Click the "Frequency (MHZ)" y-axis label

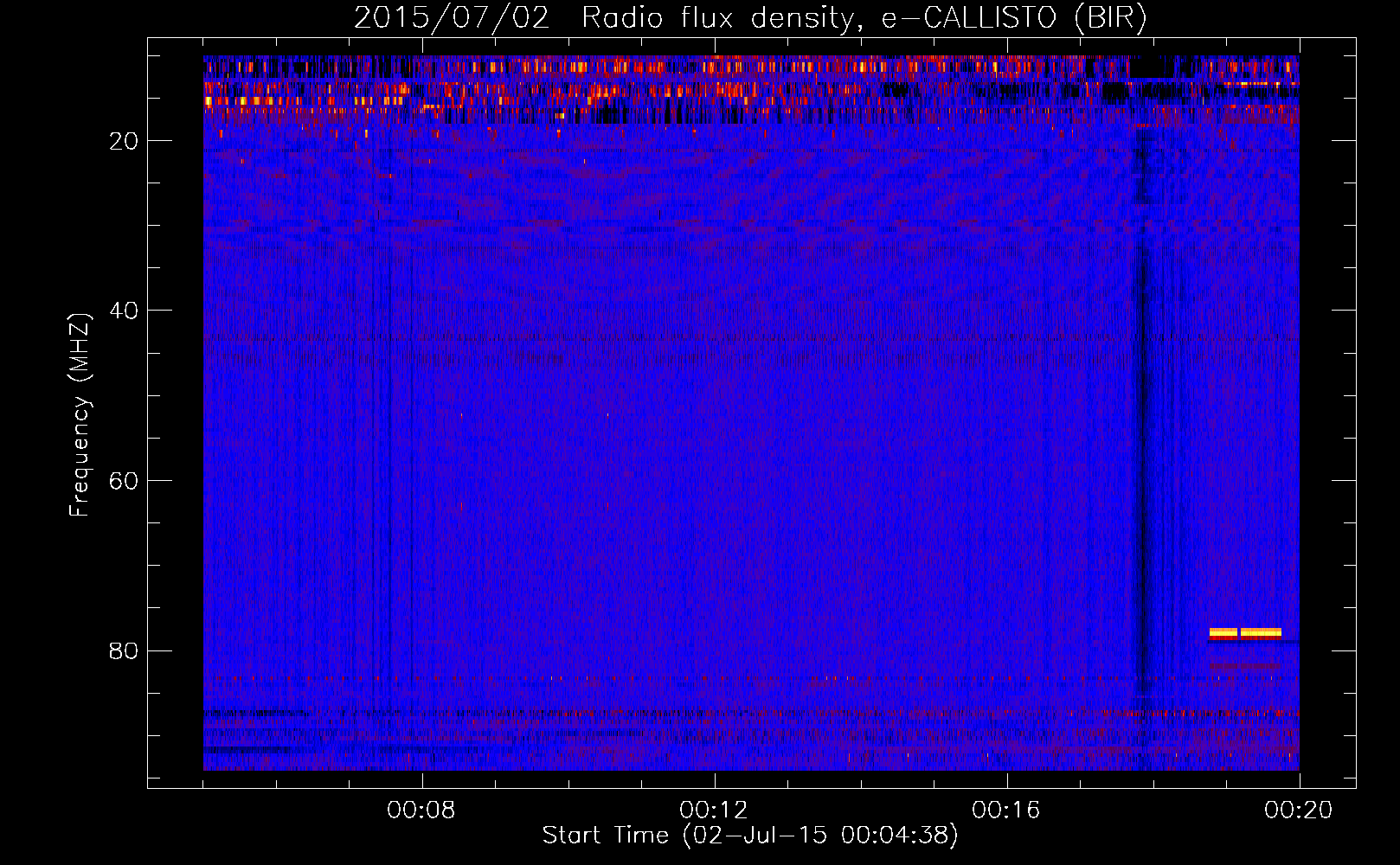[x=80, y=415]
